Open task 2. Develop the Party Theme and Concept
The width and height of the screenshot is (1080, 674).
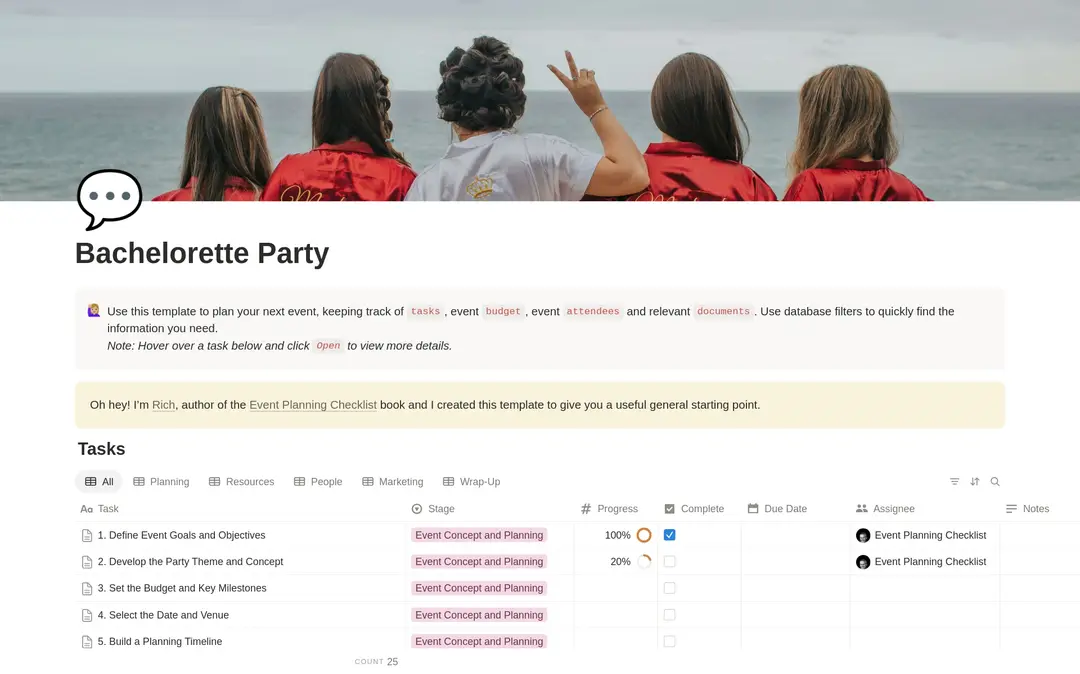coord(190,562)
